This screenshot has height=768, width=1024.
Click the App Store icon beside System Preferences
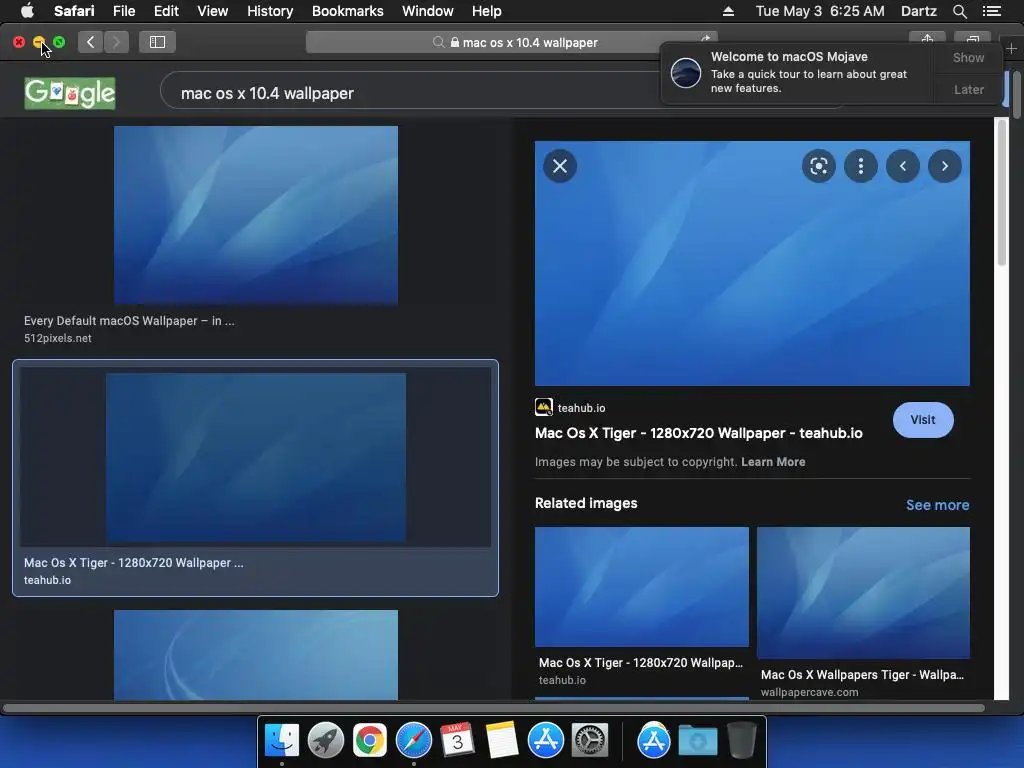[x=545, y=740]
